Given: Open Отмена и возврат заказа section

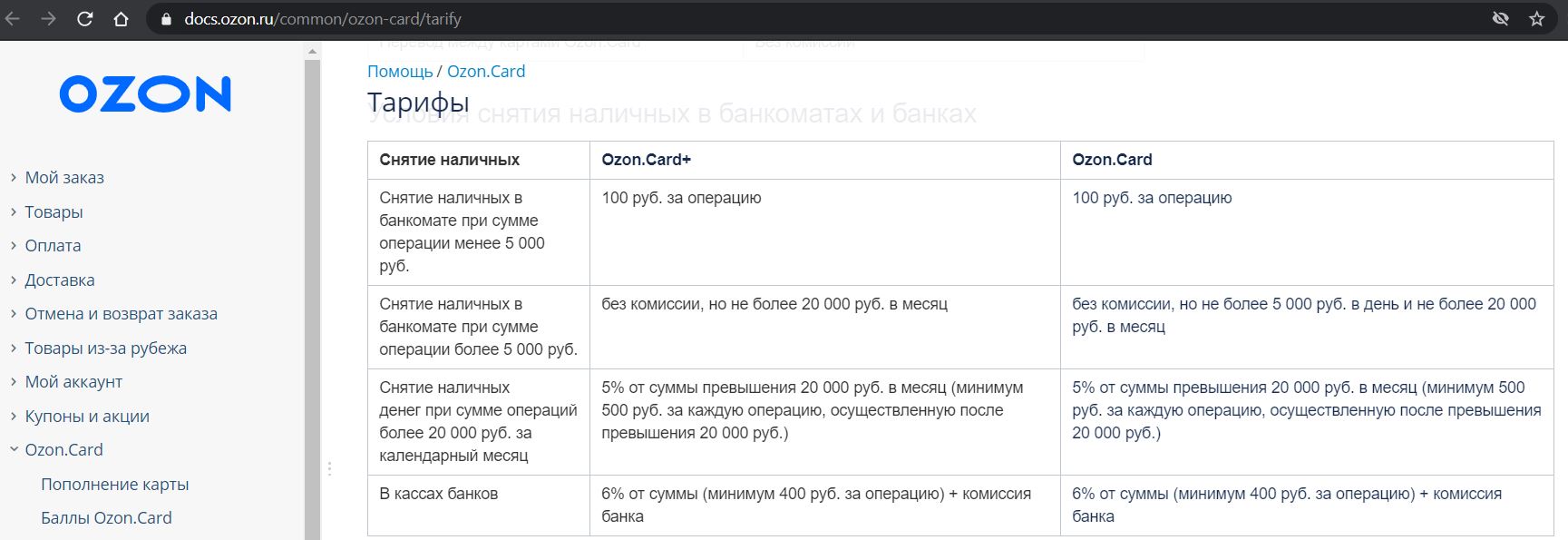Looking at the screenshot, I should point(121,314).
